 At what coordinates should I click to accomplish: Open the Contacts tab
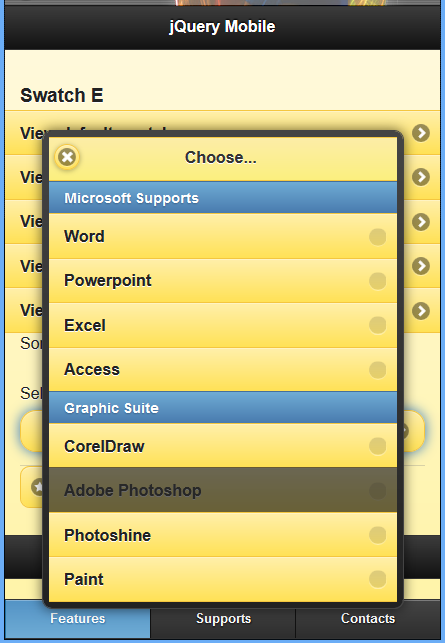pos(368,618)
